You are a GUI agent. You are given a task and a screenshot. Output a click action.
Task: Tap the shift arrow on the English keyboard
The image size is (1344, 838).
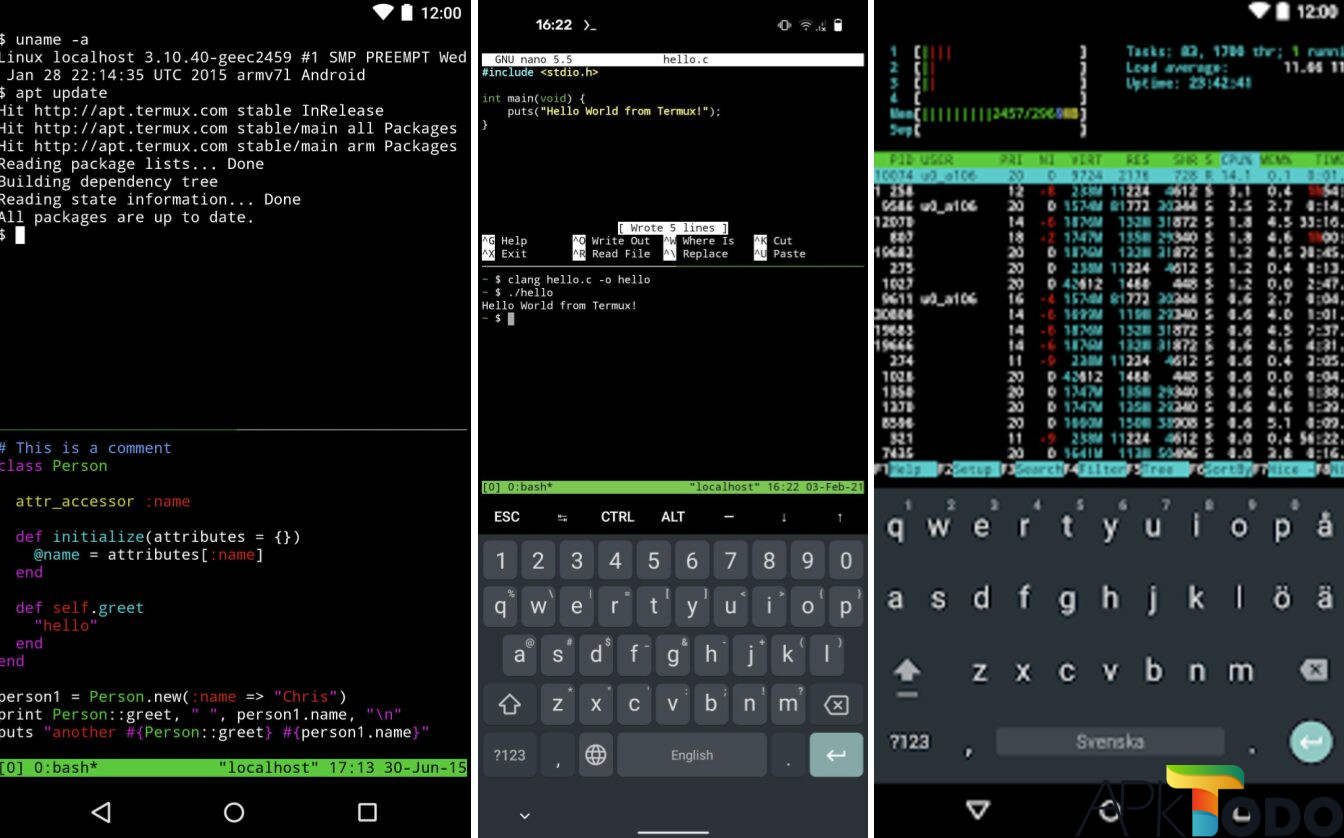tap(509, 706)
